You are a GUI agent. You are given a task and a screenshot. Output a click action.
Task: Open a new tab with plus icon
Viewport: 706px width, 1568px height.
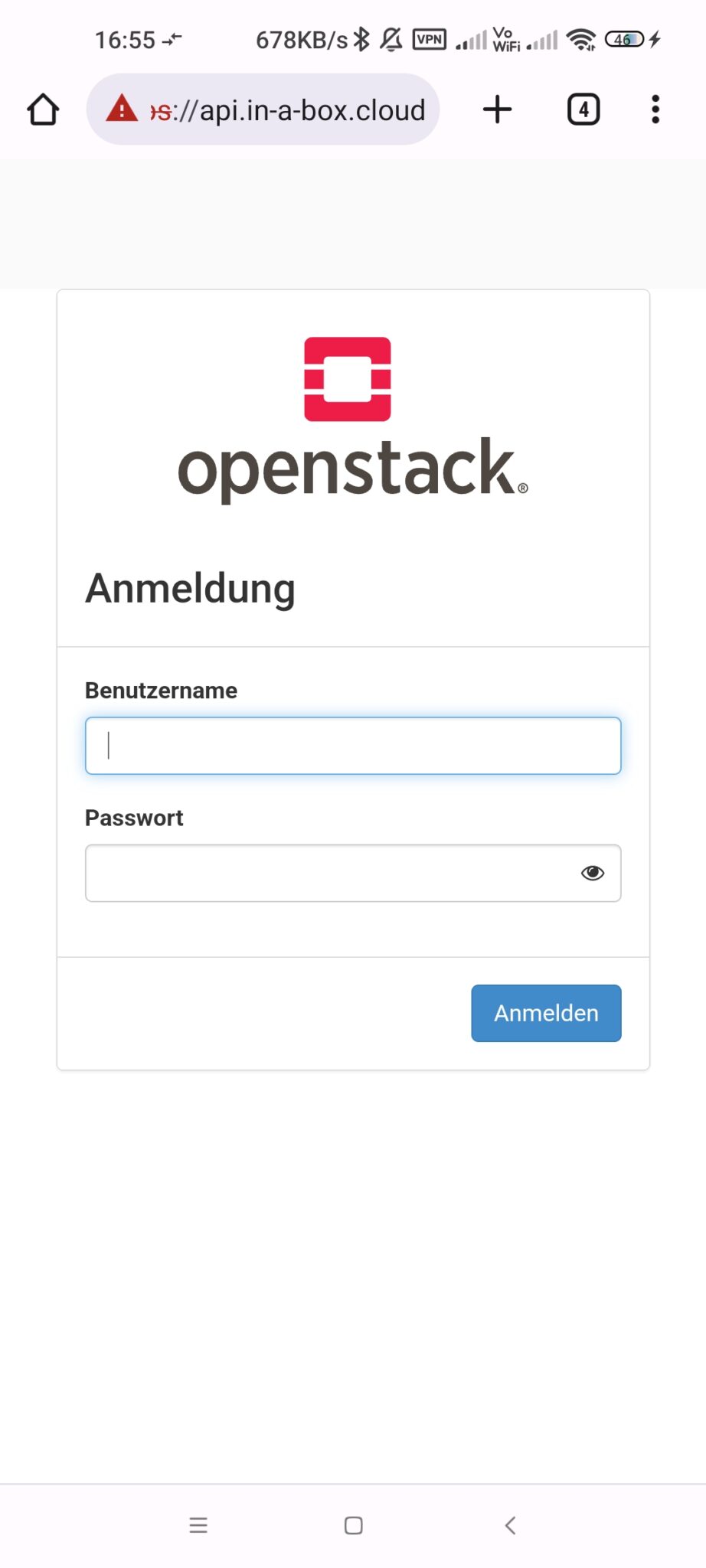(x=497, y=109)
